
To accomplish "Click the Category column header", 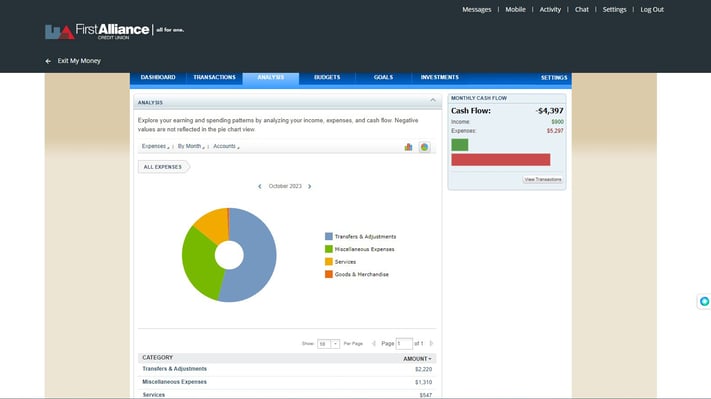I will pyautogui.click(x=157, y=358).
